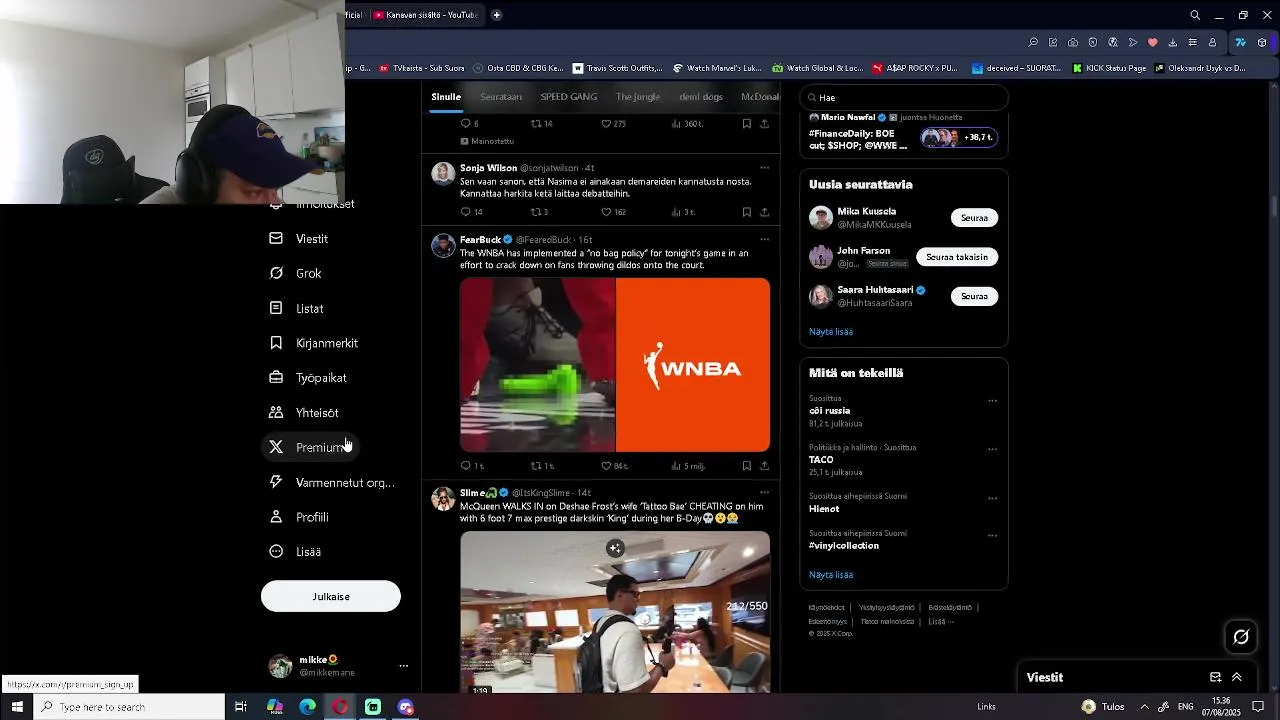Open options for cõi russia trend
Viewport: 1280px width, 720px height.
[993, 401]
